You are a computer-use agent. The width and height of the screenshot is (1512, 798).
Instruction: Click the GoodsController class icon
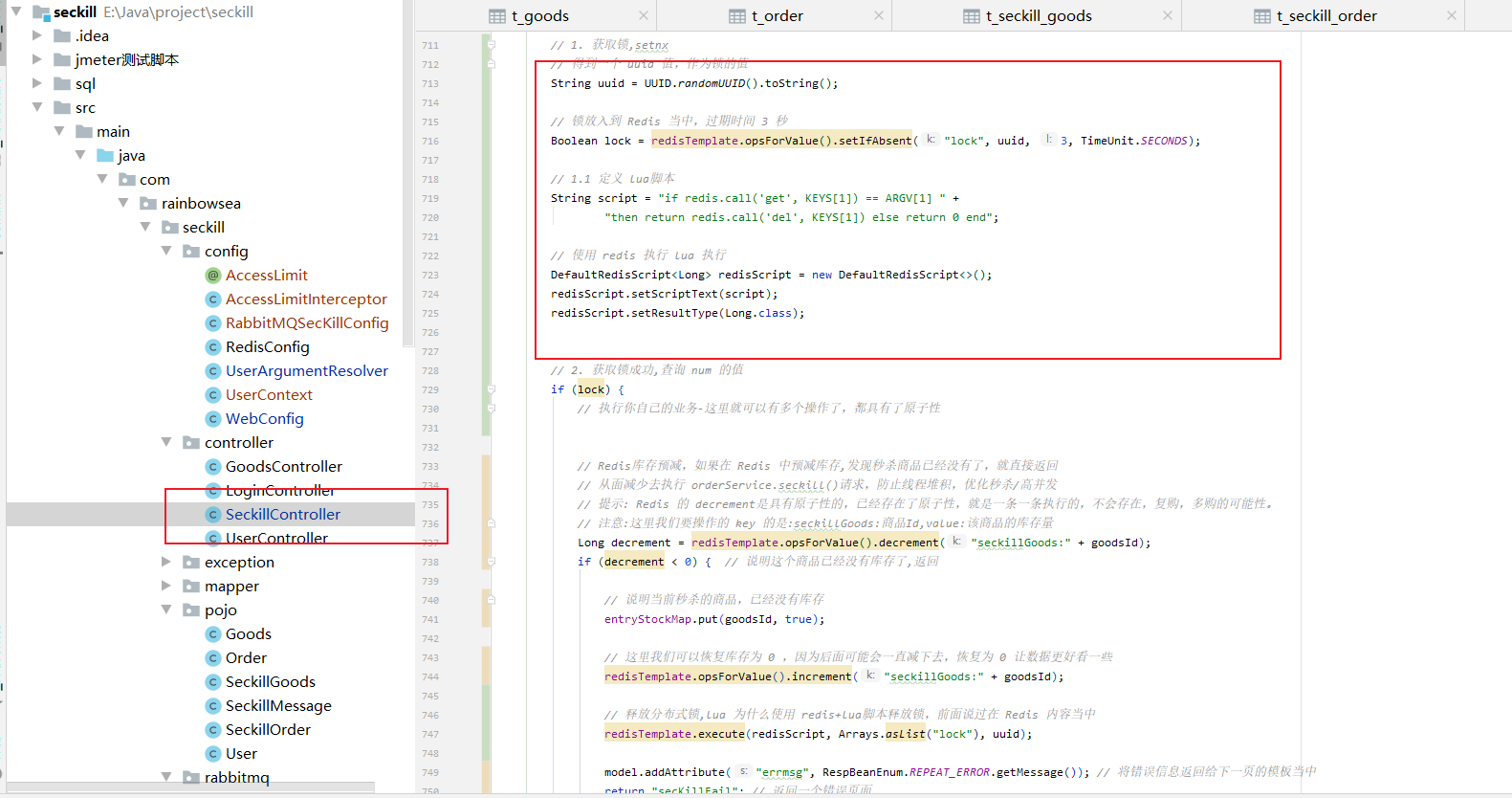[x=213, y=467]
